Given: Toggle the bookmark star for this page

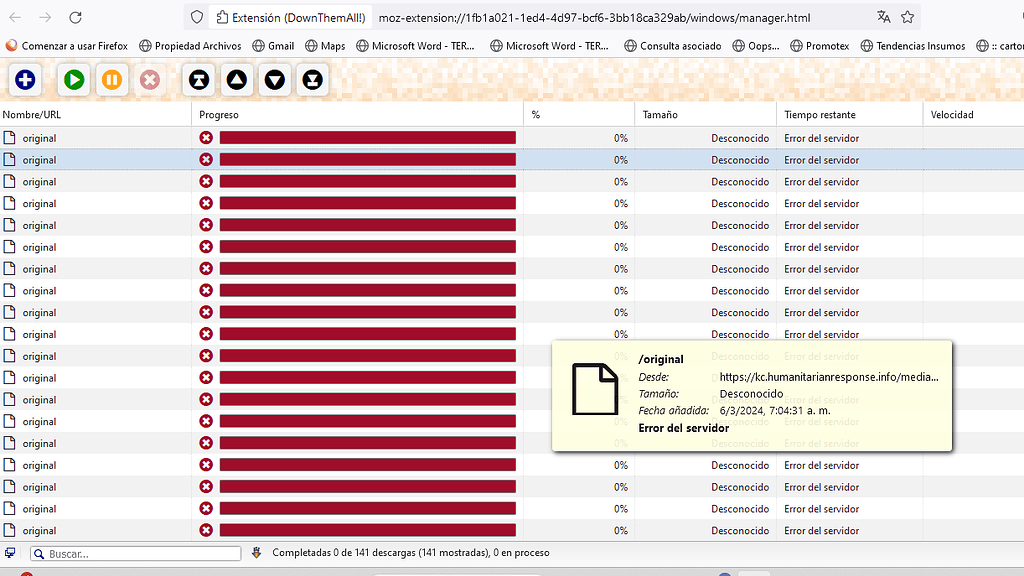Looking at the screenshot, I should tap(907, 17).
